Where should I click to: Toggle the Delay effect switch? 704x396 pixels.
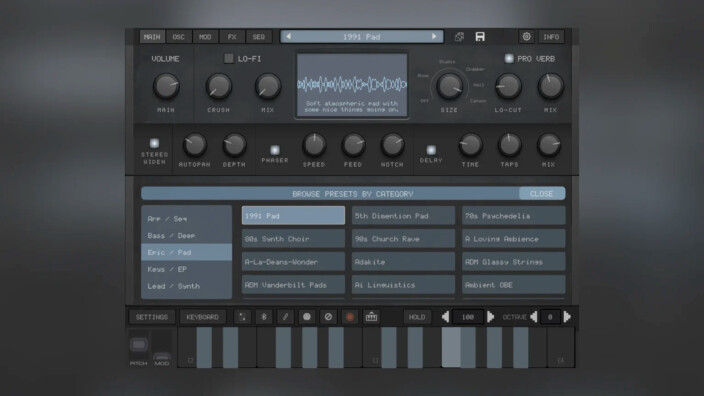click(431, 150)
